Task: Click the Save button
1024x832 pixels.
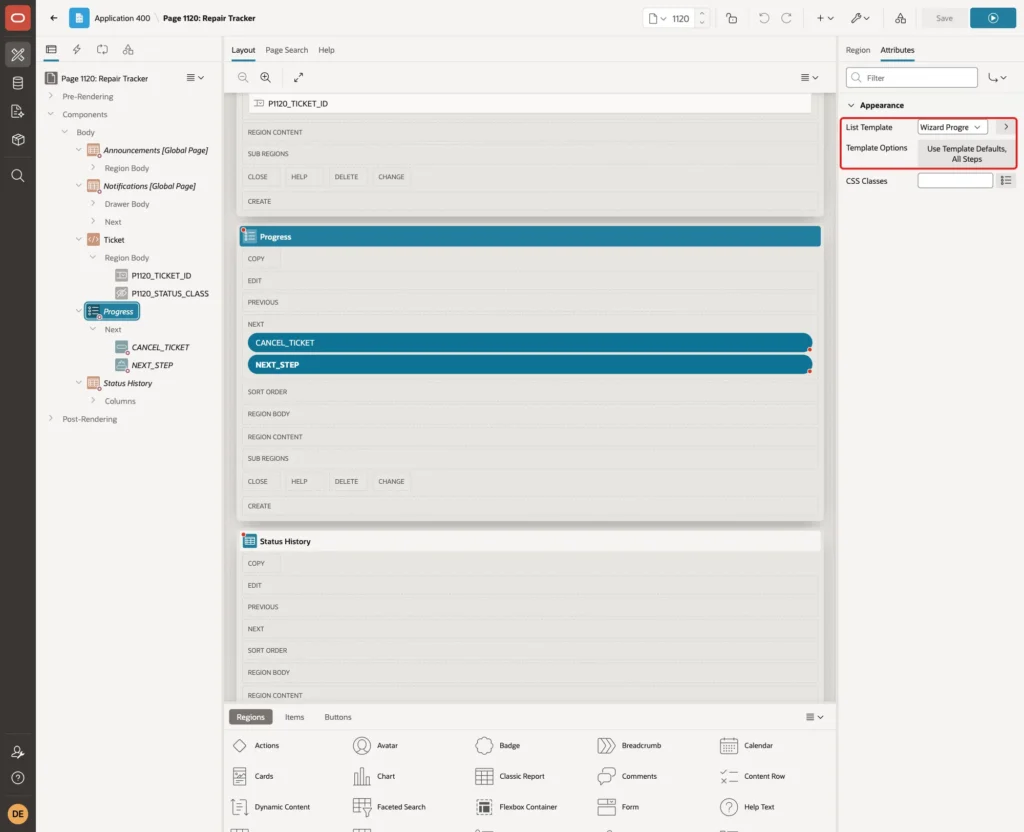Action: tap(944, 18)
